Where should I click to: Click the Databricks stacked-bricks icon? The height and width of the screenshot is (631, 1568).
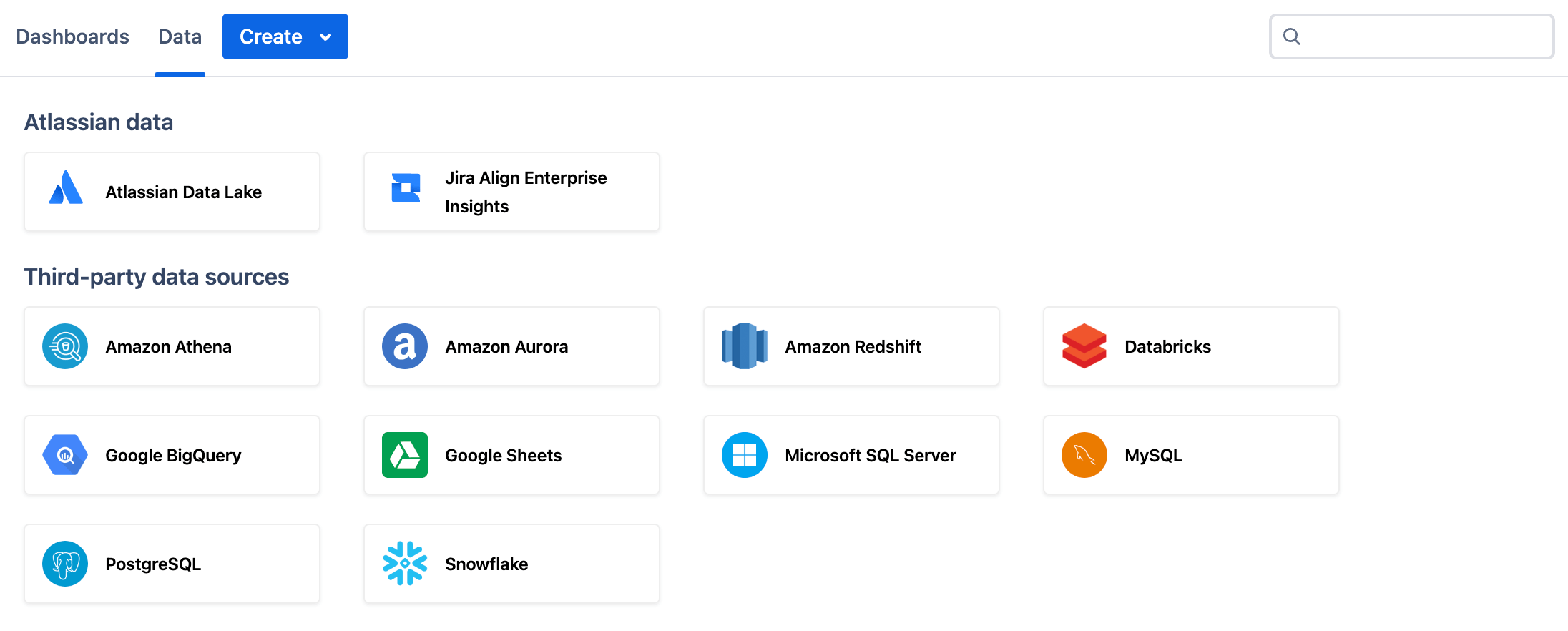[1084, 346]
